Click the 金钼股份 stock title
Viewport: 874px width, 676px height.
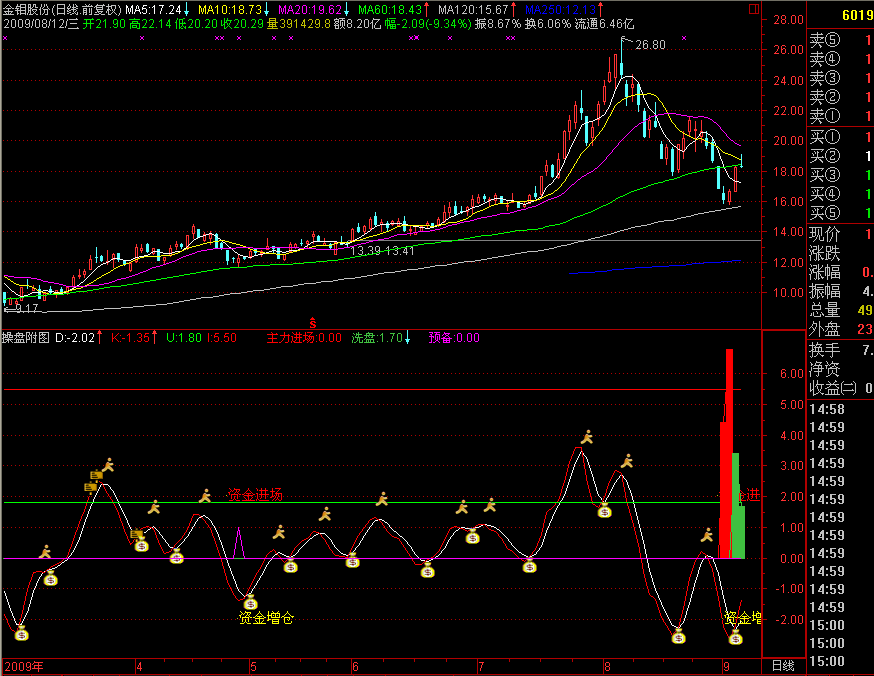click(x=28, y=9)
